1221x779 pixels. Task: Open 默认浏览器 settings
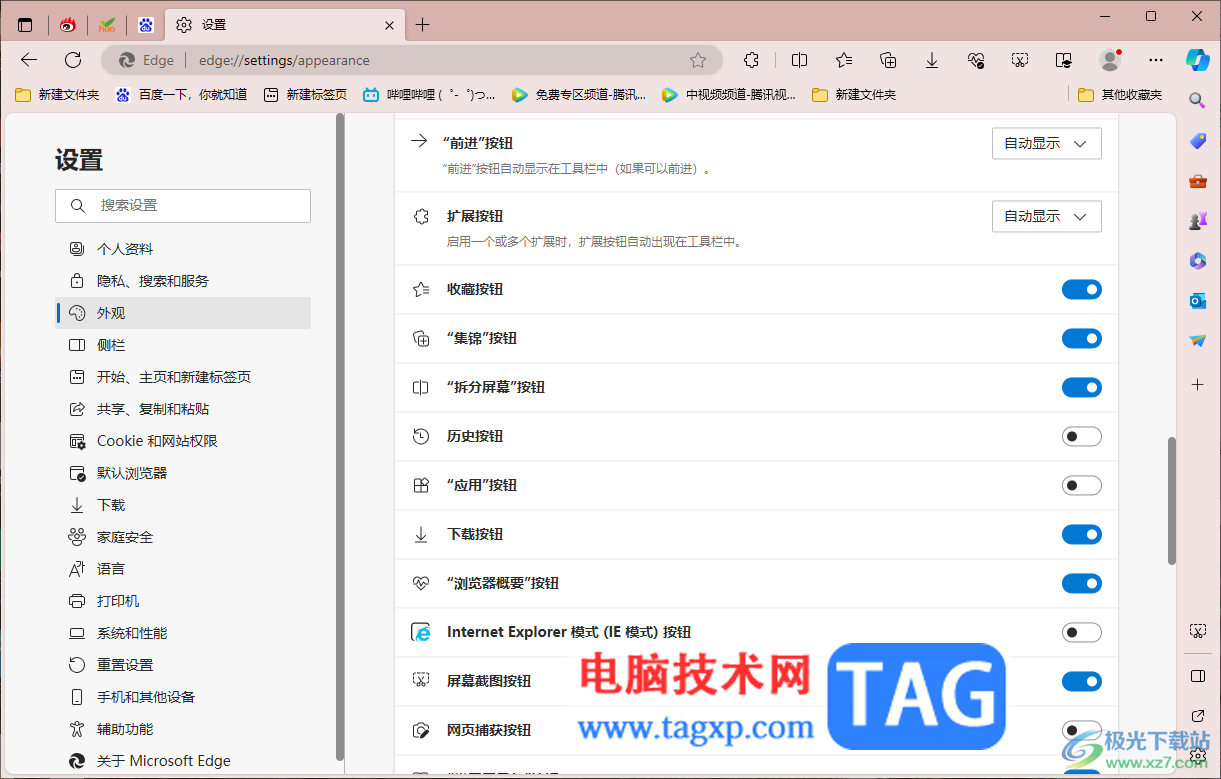point(183,473)
